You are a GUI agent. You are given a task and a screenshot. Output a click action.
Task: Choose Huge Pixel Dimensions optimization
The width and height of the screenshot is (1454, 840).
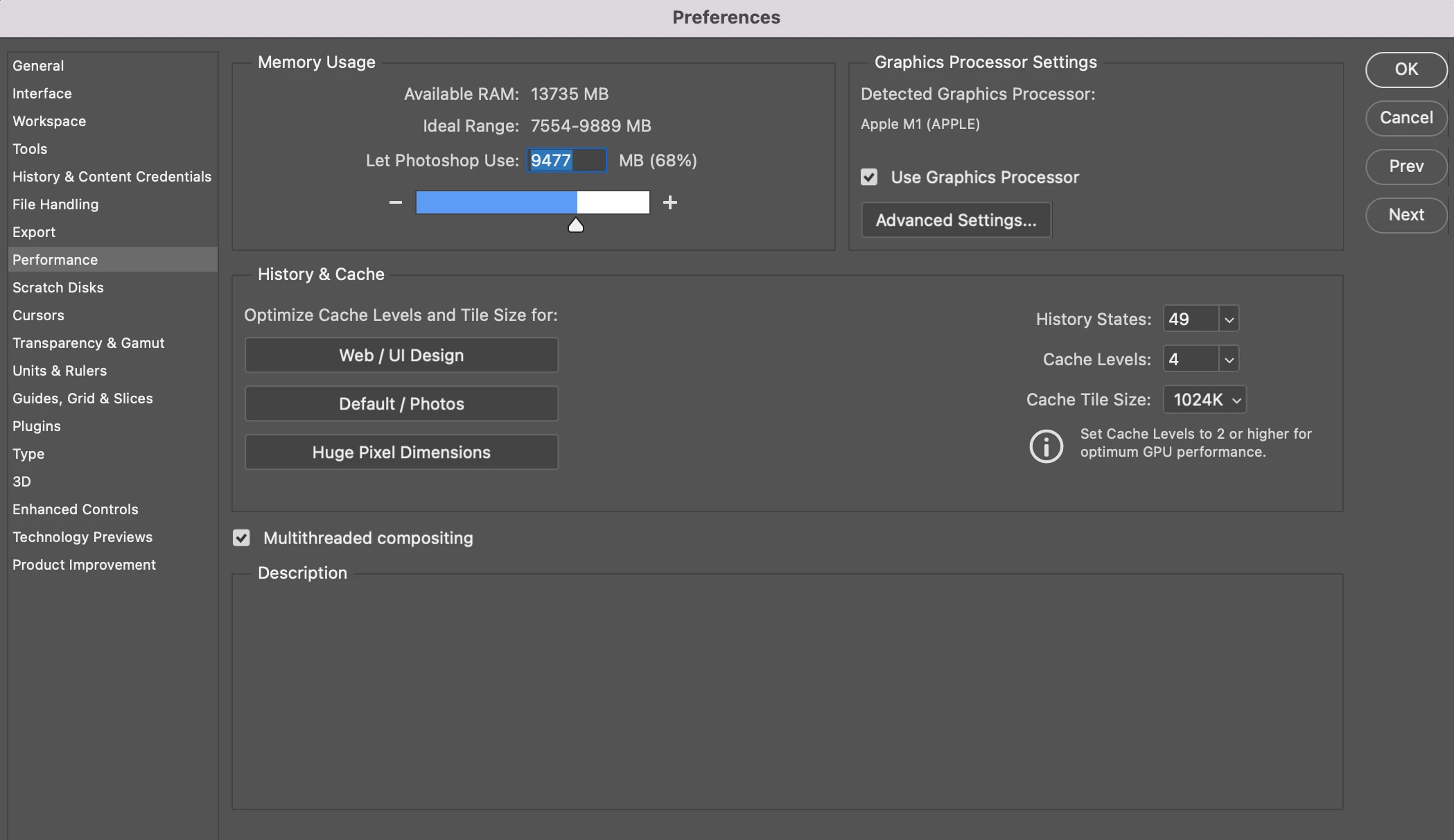tap(401, 453)
